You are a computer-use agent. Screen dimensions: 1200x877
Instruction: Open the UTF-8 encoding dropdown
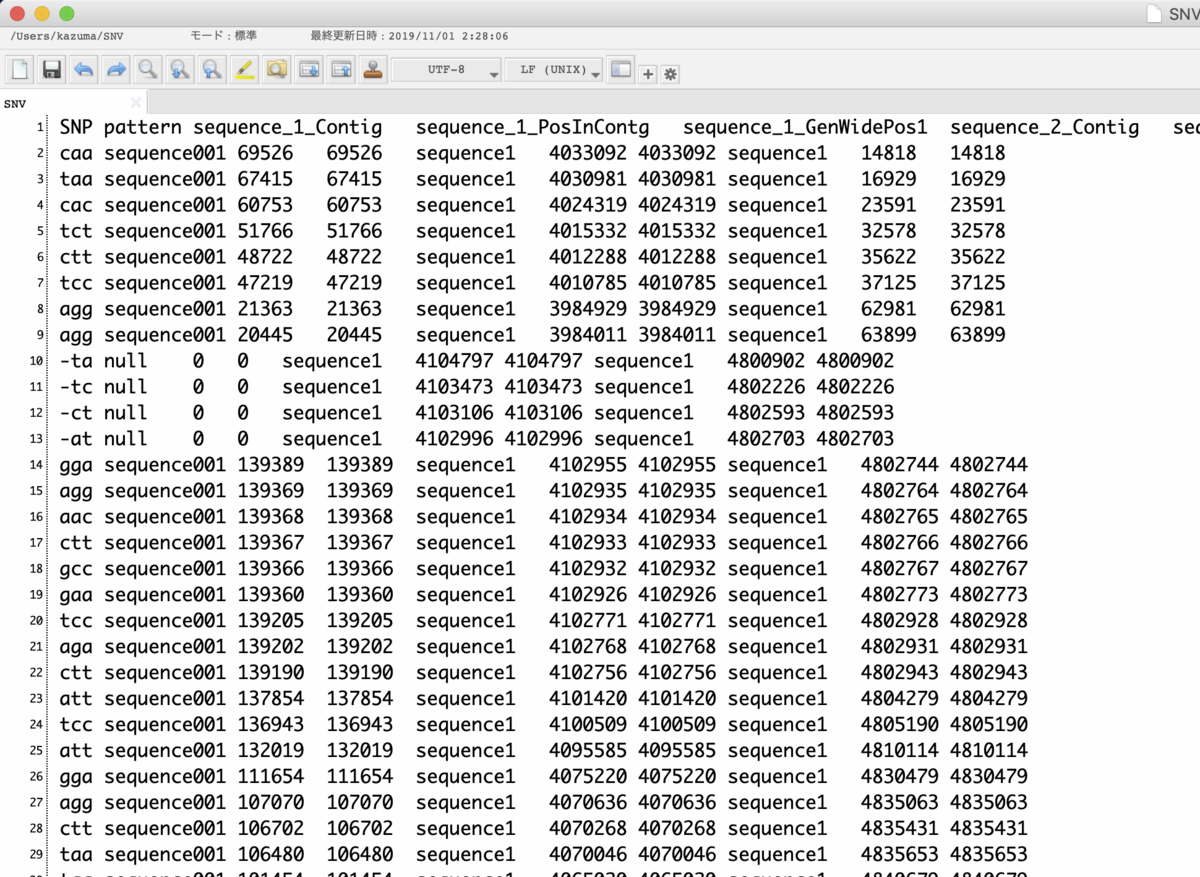pyautogui.click(x=446, y=71)
